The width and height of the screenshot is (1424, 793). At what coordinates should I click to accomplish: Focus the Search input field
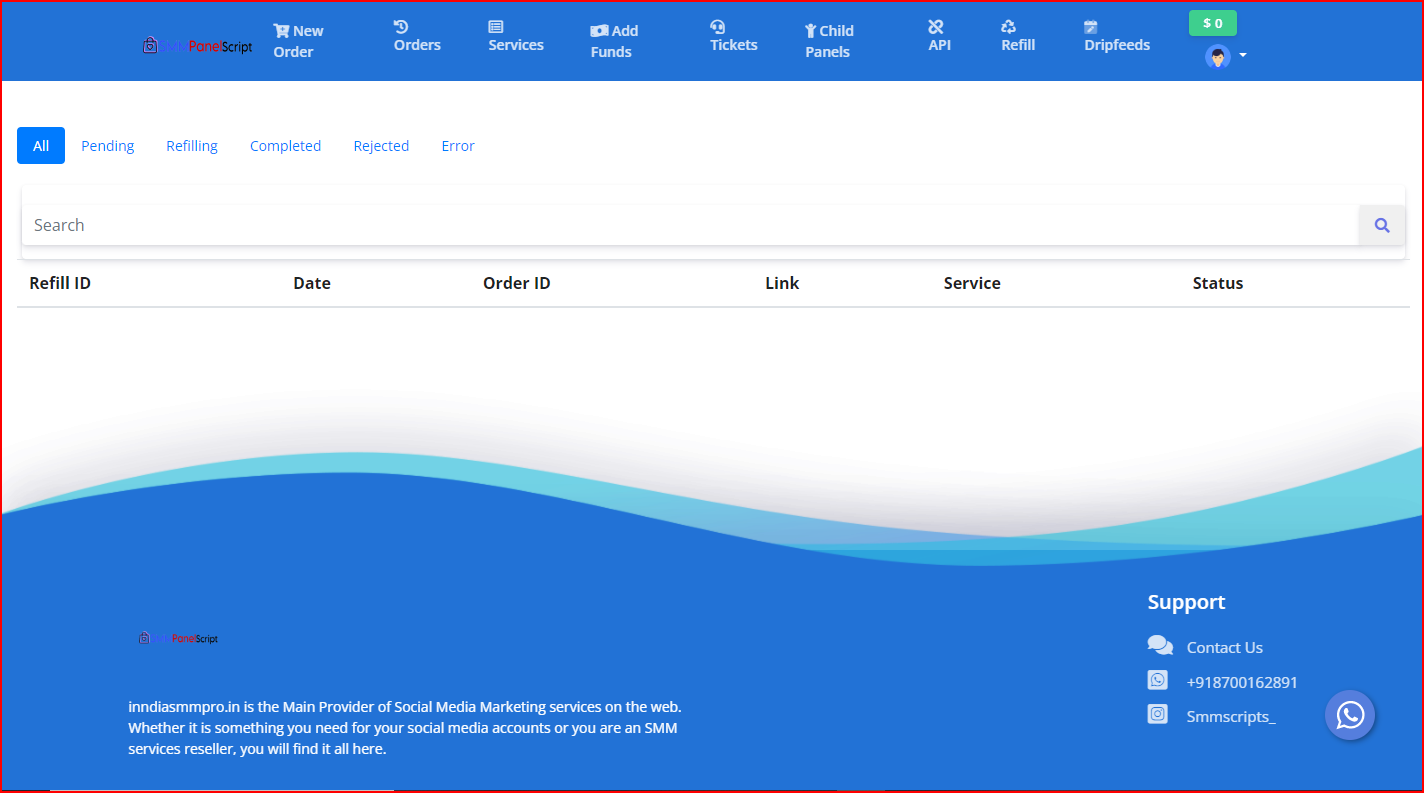pyautogui.click(x=690, y=225)
